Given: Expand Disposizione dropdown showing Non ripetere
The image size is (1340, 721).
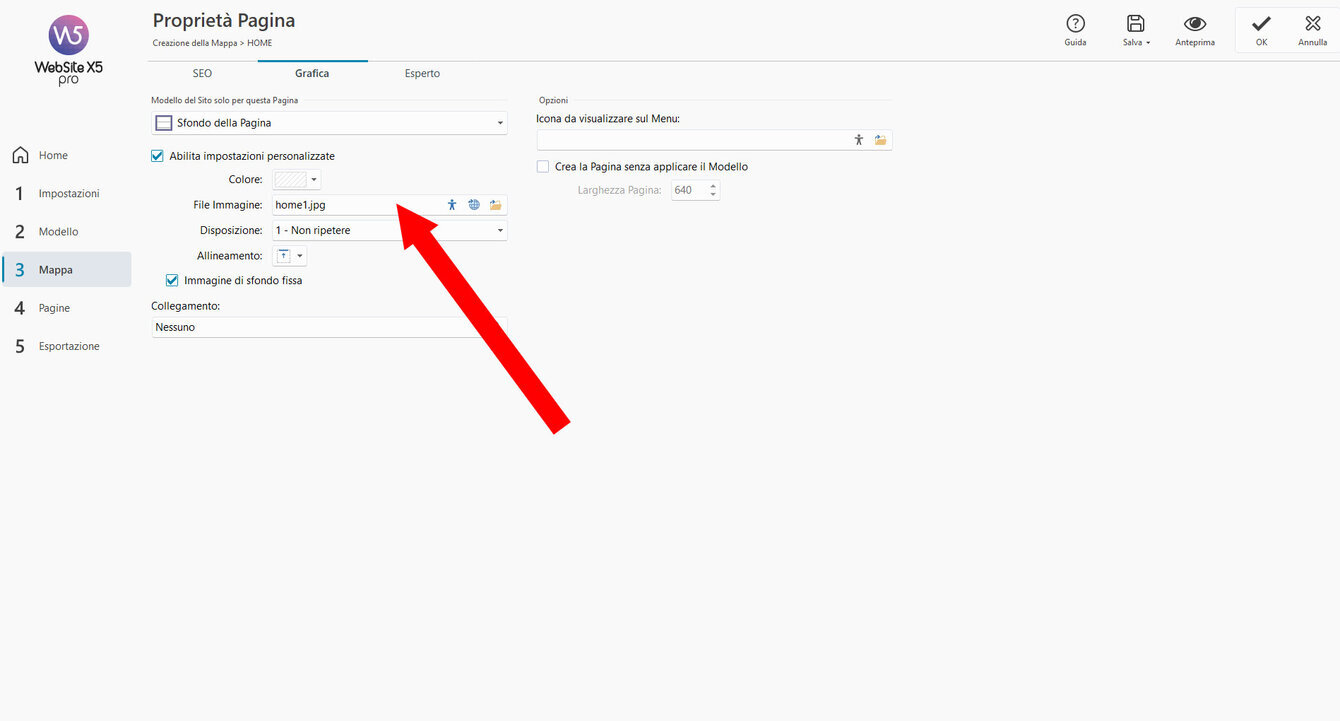Looking at the screenshot, I should [x=389, y=231].
